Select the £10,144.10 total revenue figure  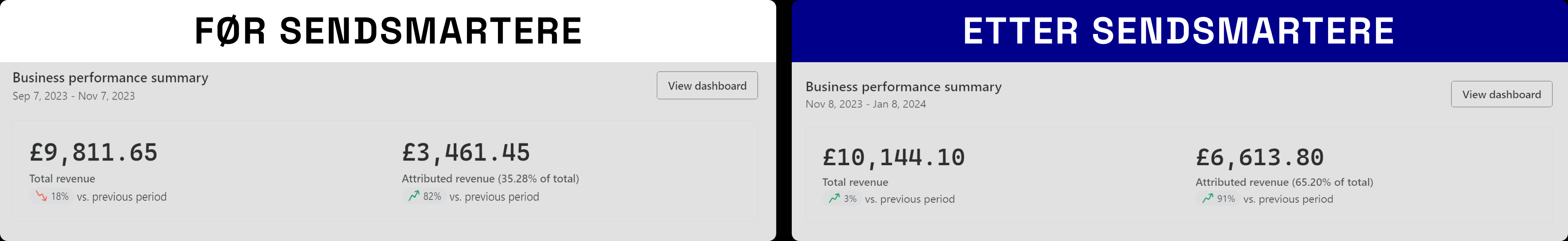(893, 157)
